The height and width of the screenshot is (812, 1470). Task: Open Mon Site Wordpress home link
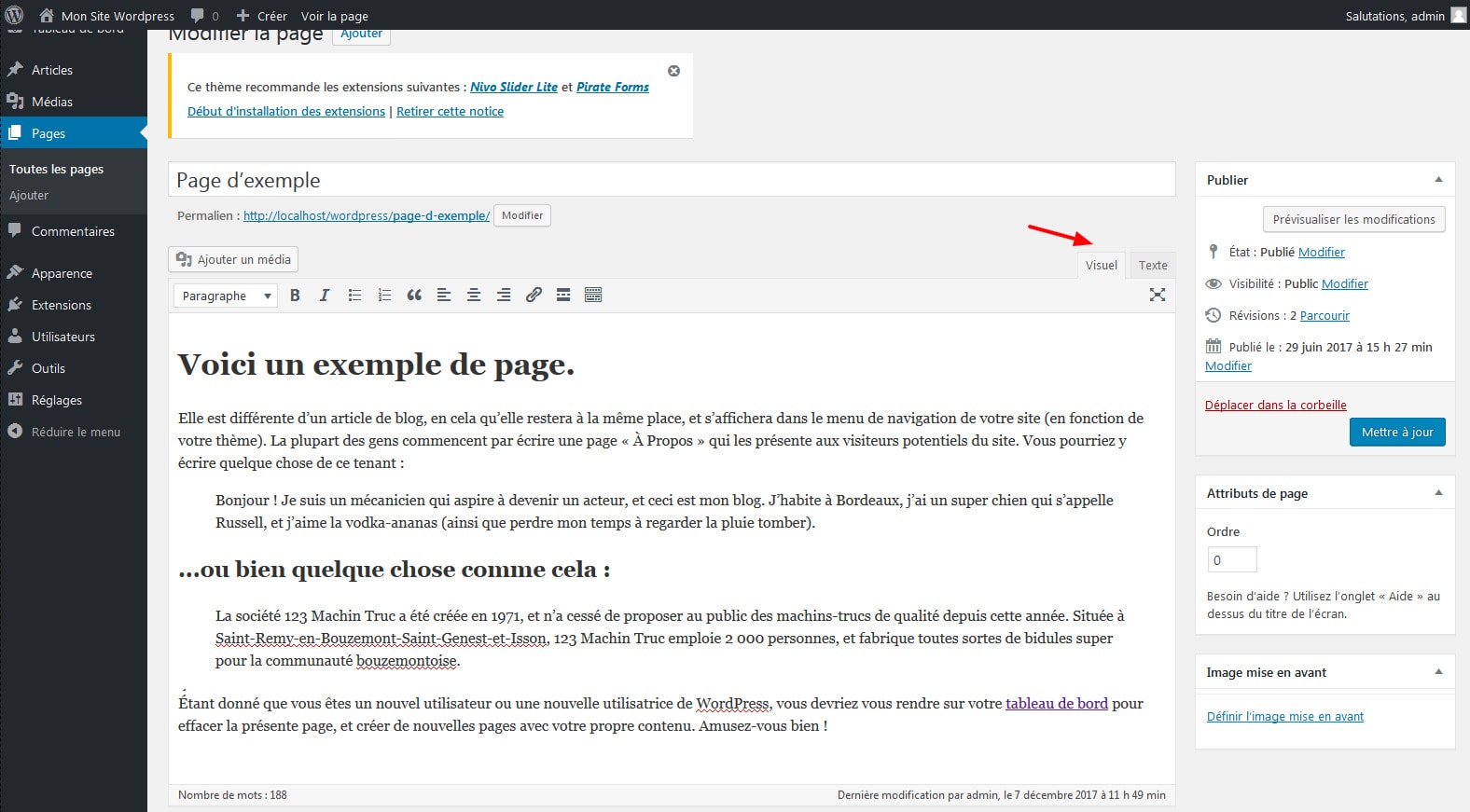point(106,16)
